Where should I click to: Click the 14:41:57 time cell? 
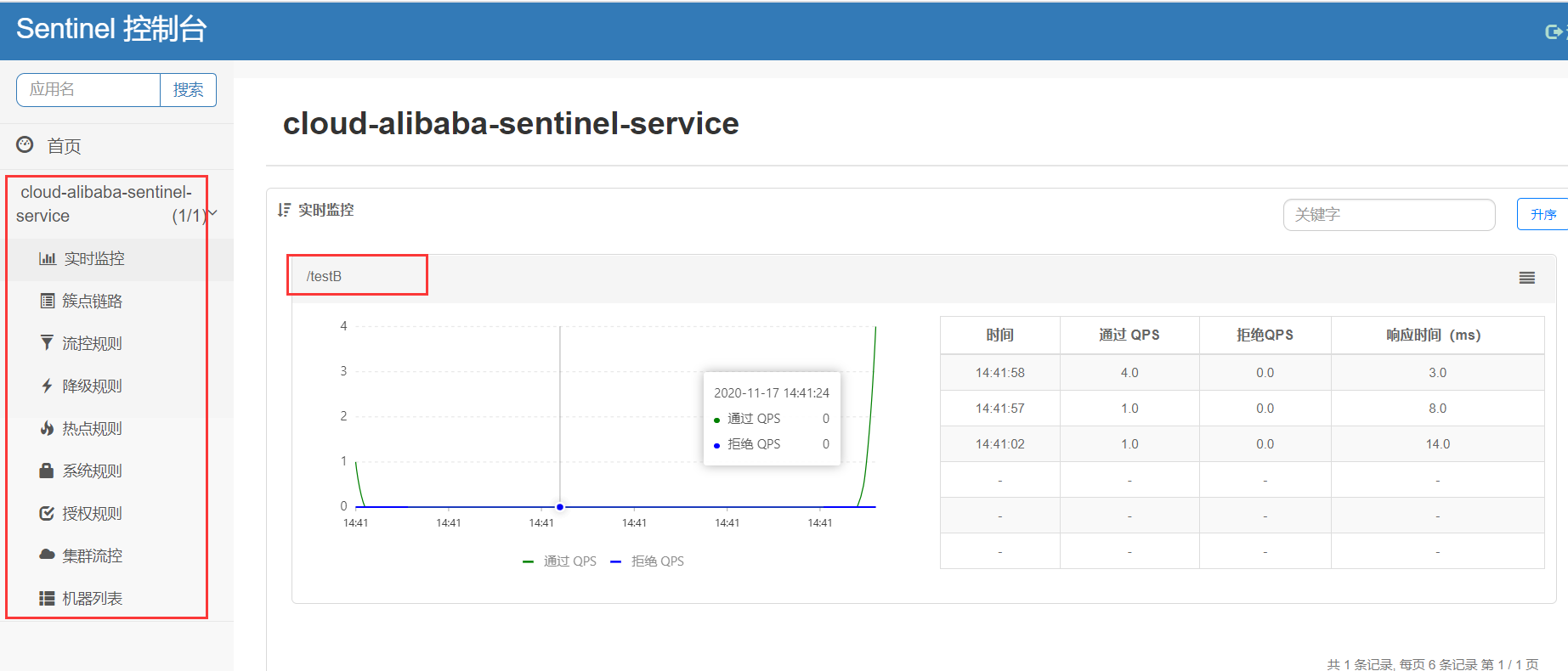coord(1000,408)
